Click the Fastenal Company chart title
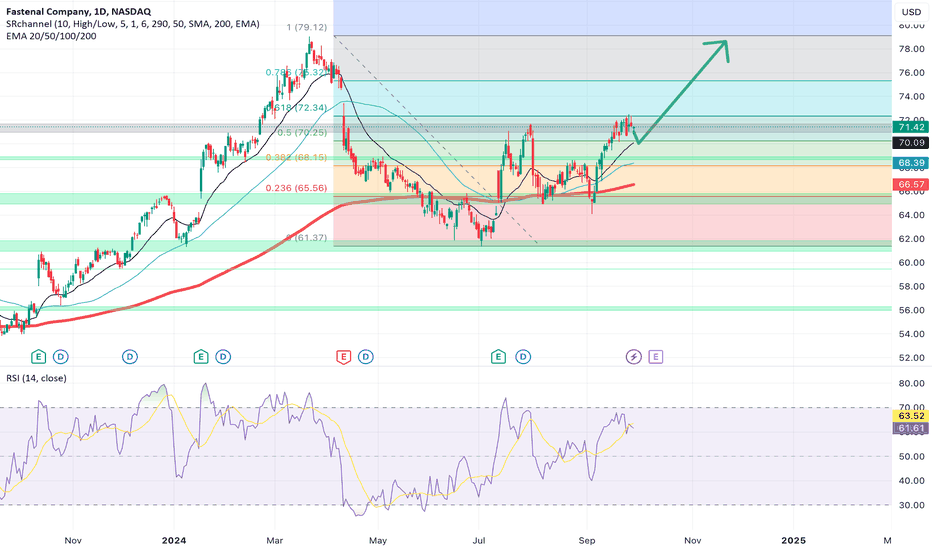The width and height of the screenshot is (932, 550). tap(78, 11)
